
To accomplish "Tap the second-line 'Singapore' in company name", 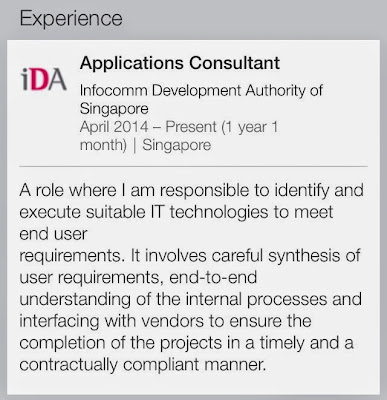I will point(114,109).
